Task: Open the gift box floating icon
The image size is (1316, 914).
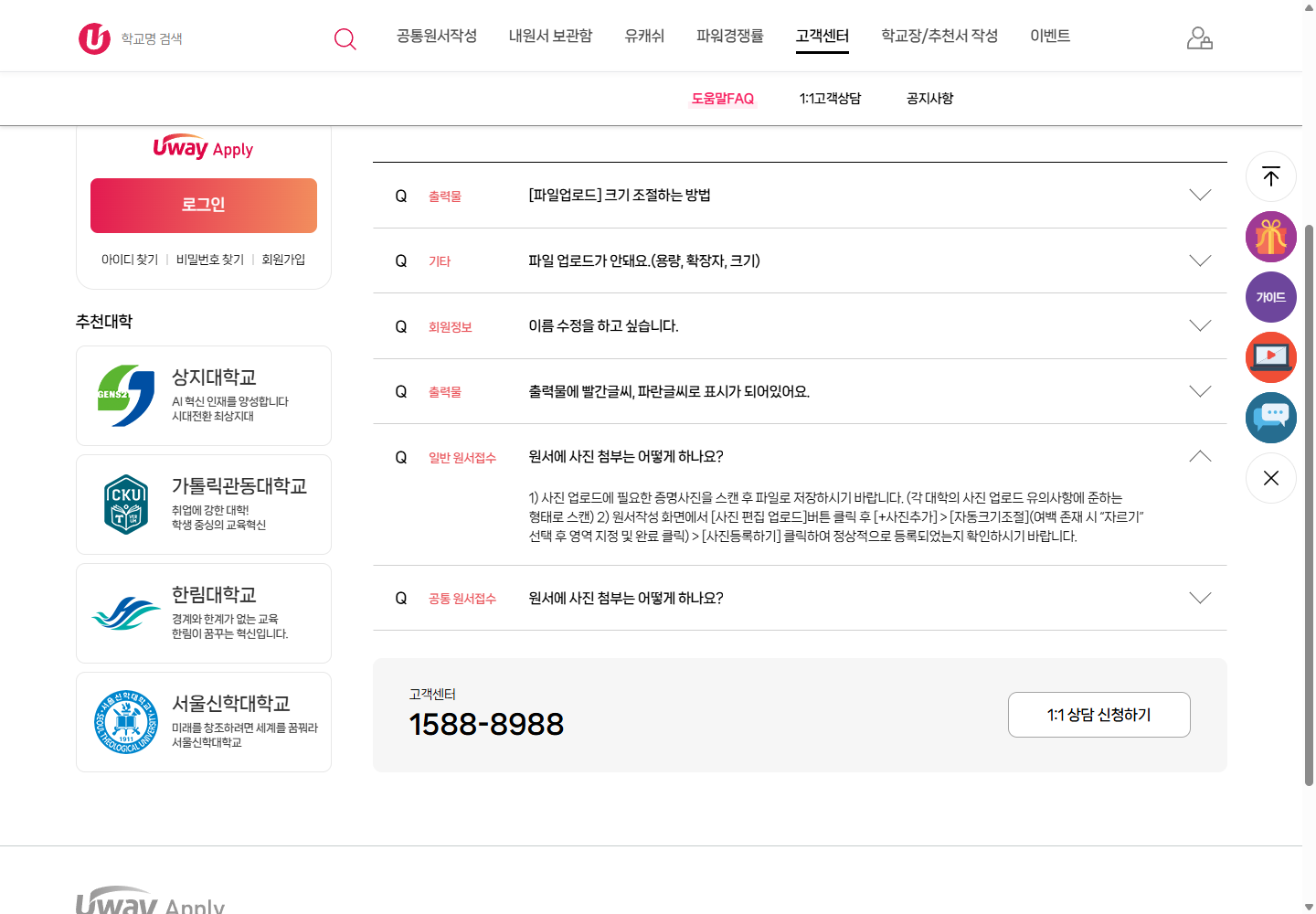Action: pyautogui.click(x=1271, y=237)
